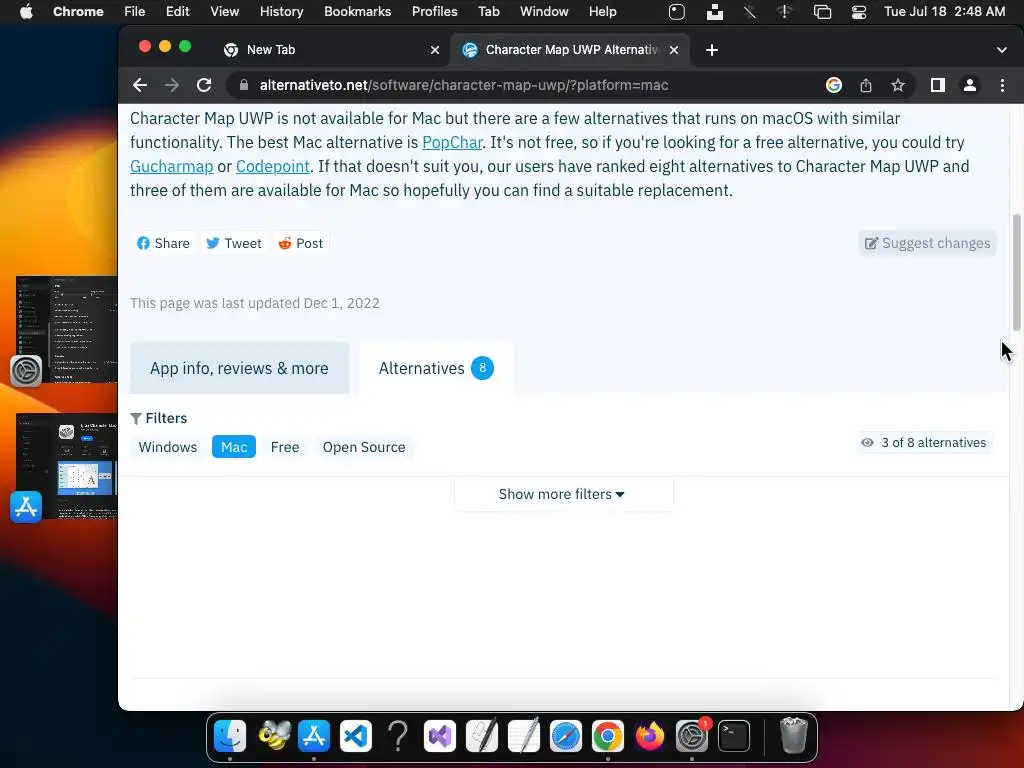Open Firefox from the Dock
The width and height of the screenshot is (1024, 768).
point(649,736)
